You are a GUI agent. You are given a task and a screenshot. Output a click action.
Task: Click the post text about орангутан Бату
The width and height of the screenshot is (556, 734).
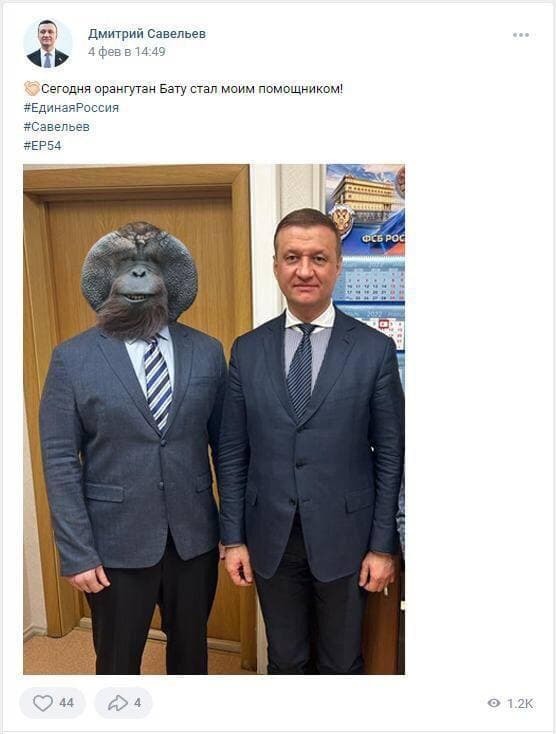click(192, 88)
